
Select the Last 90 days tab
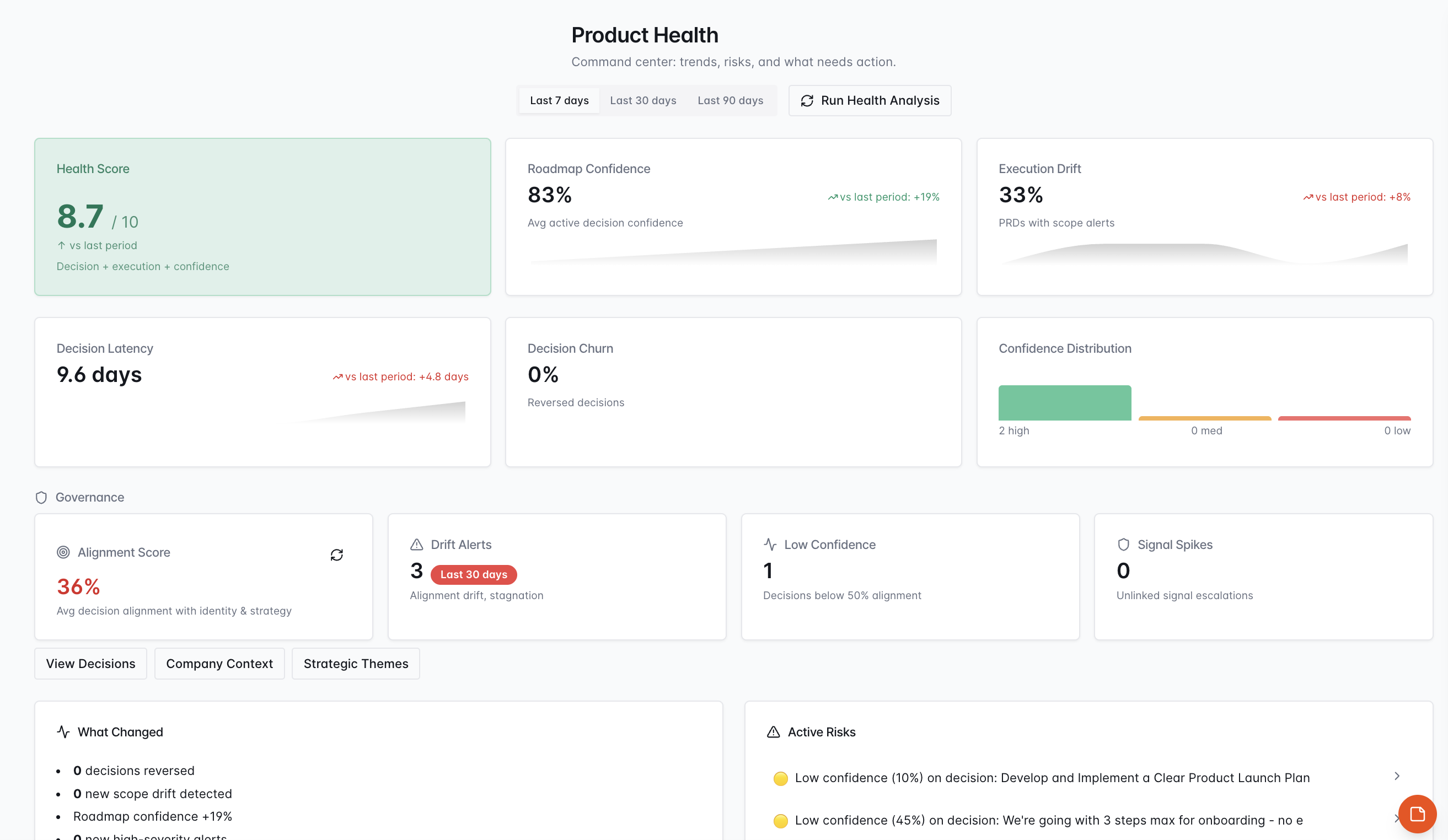coord(730,100)
